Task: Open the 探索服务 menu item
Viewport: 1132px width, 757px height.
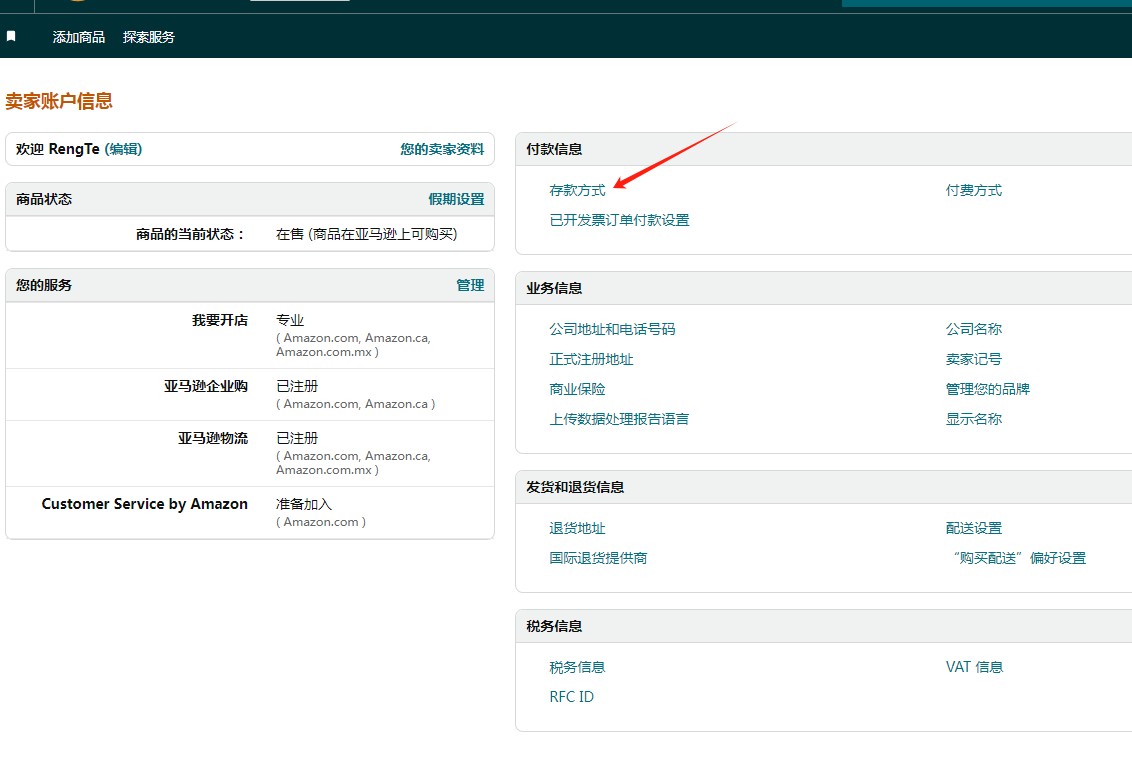Action: [149, 37]
